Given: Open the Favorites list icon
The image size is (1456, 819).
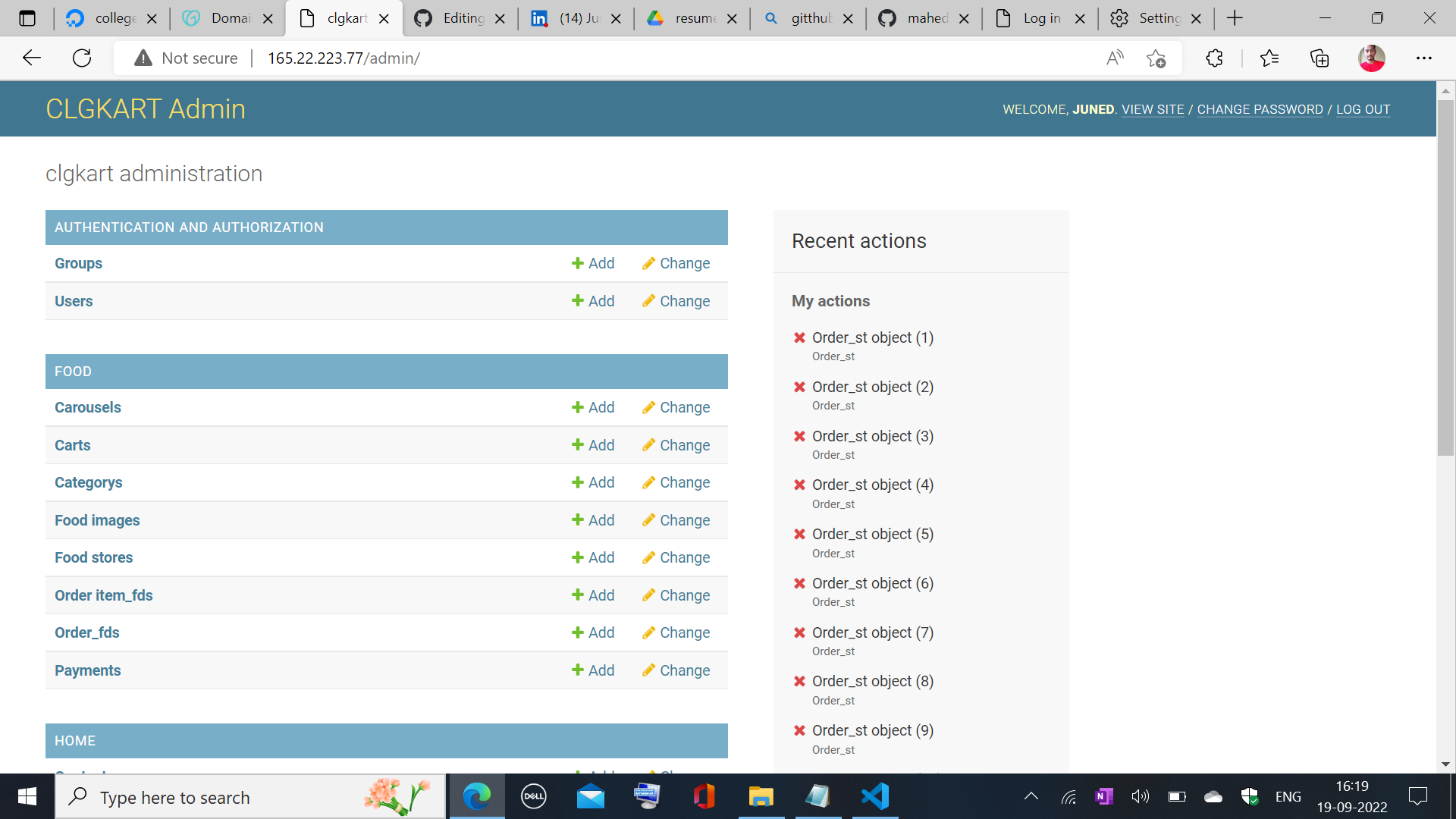Looking at the screenshot, I should (x=1269, y=58).
